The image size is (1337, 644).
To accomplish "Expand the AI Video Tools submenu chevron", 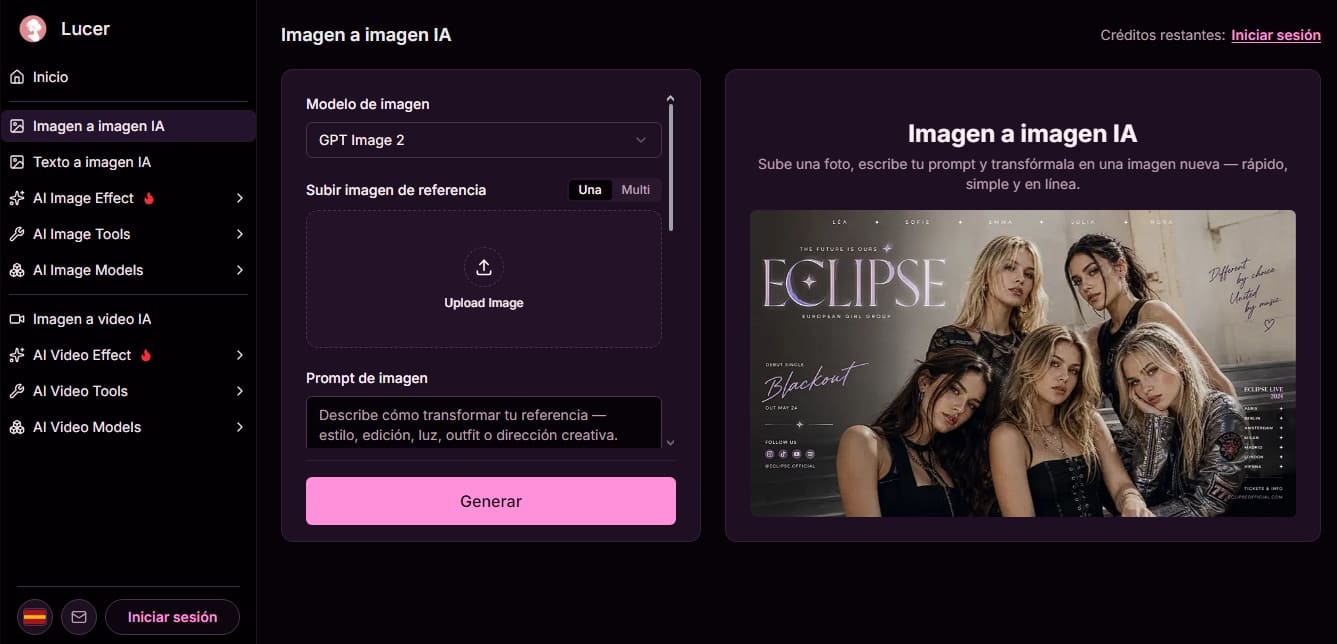I will click(240, 391).
